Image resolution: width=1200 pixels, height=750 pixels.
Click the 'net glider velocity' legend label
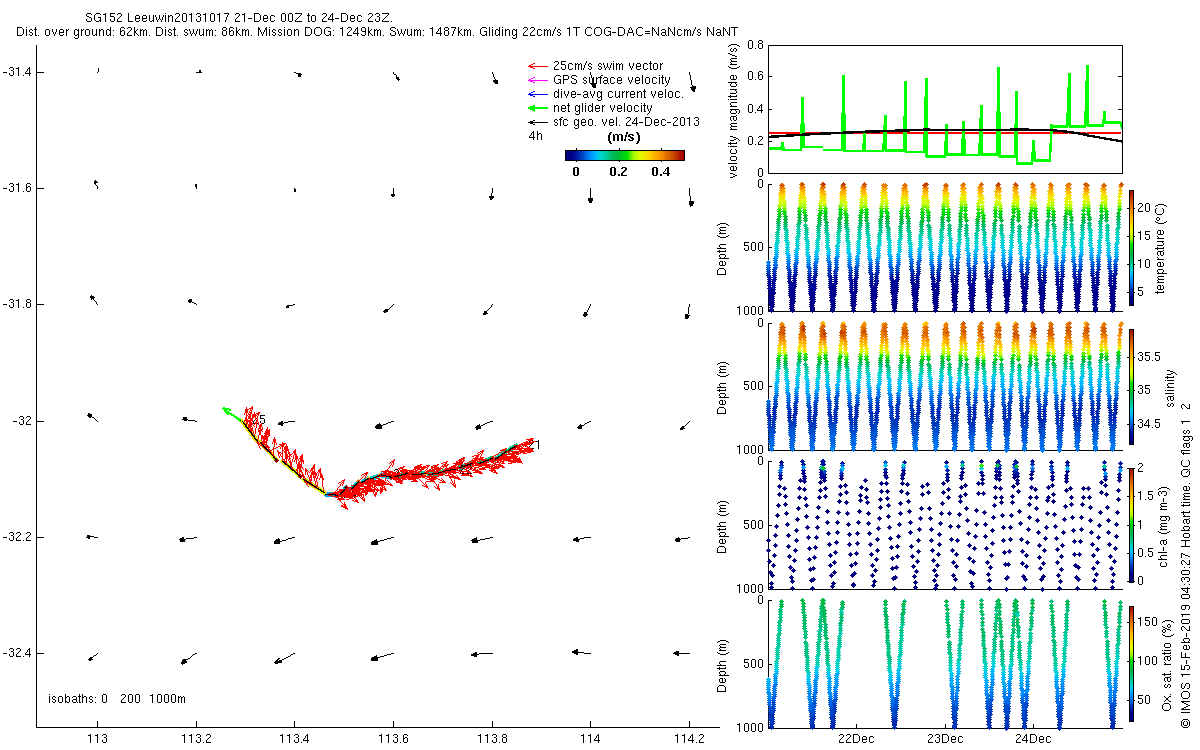(602, 108)
